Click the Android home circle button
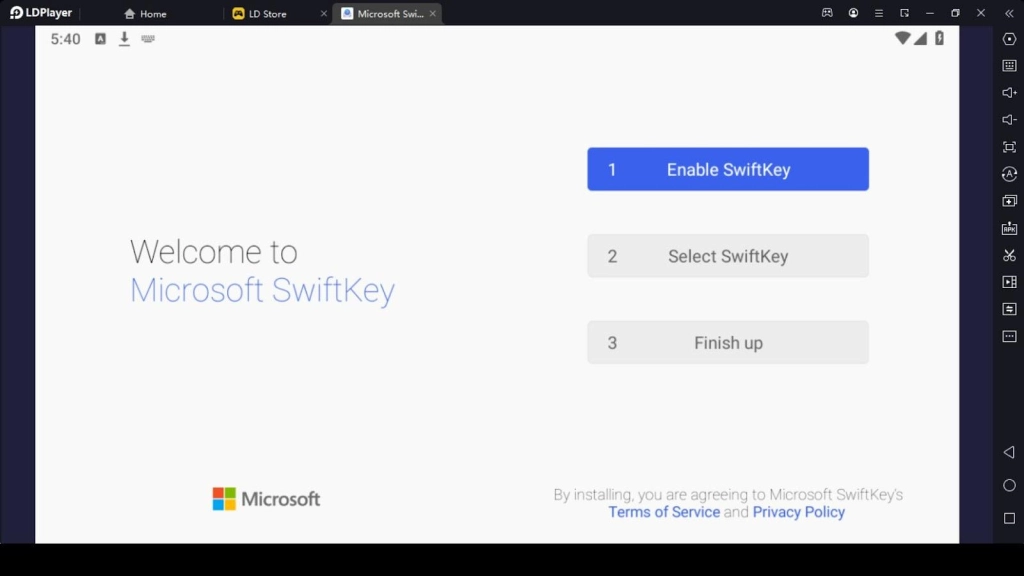This screenshot has height=576, width=1024. tap(1009, 485)
